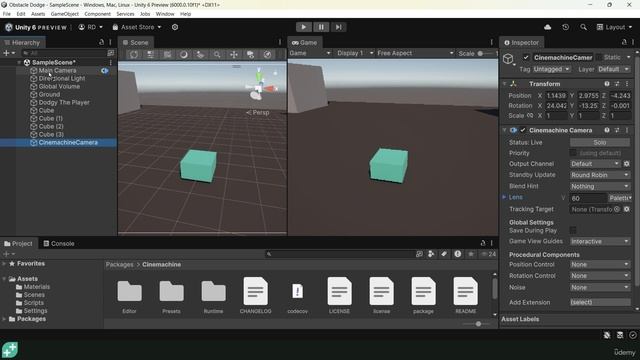Image resolution: width=640 pixels, height=360 pixels.
Task: Open the Blend Hint dropdown
Action: click(600, 186)
